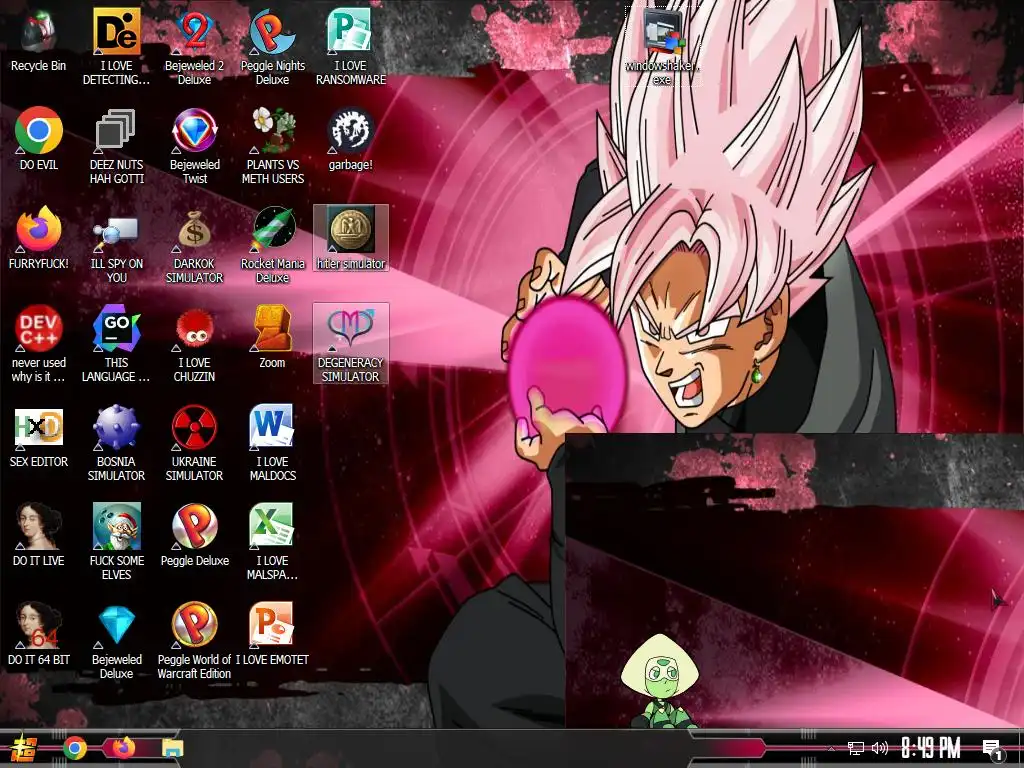
Task: Select the garbage! desktop icon
Action: tap(351, 139)
